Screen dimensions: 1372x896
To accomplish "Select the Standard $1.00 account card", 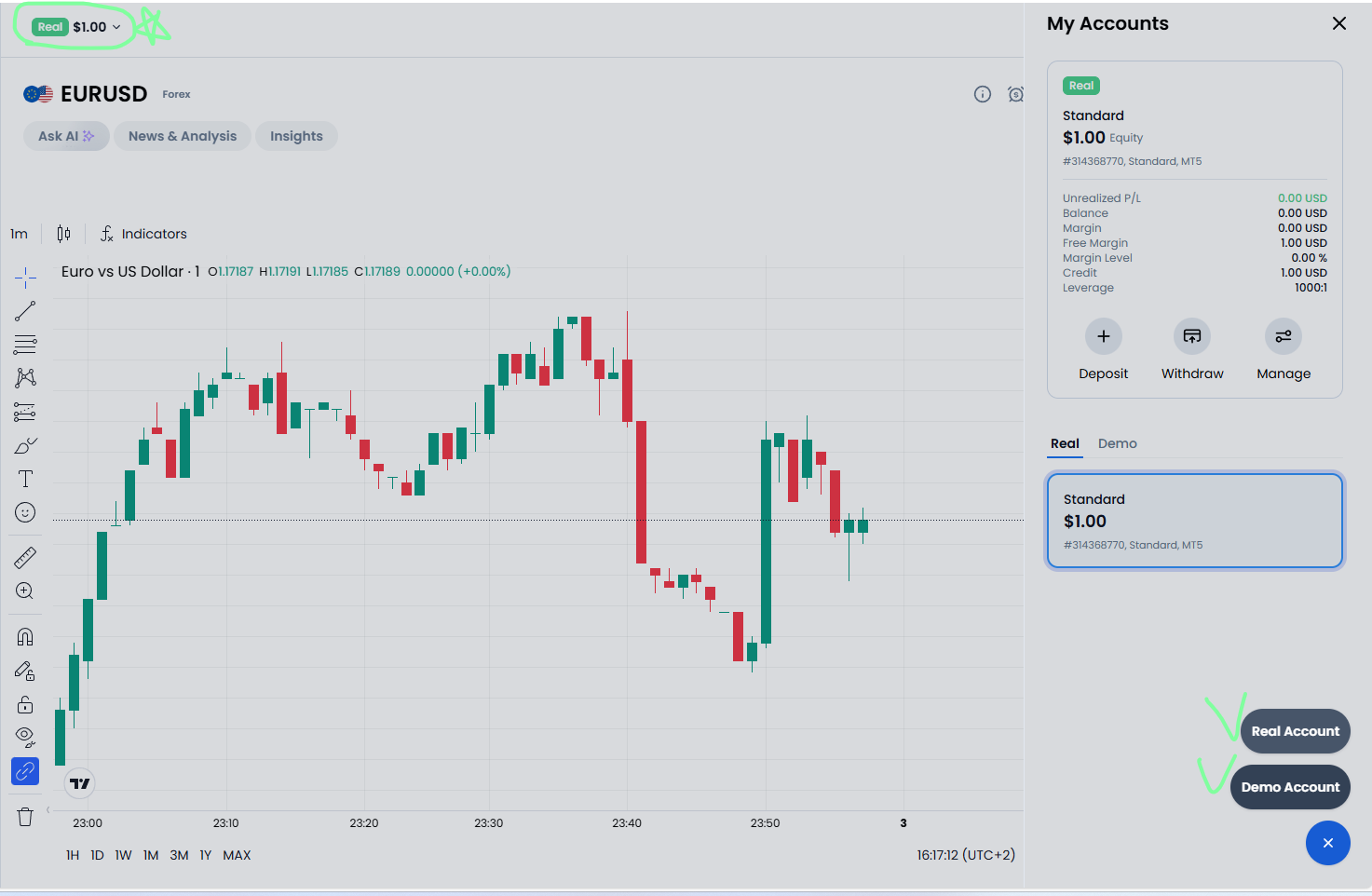I will (x=1194, y=521).
